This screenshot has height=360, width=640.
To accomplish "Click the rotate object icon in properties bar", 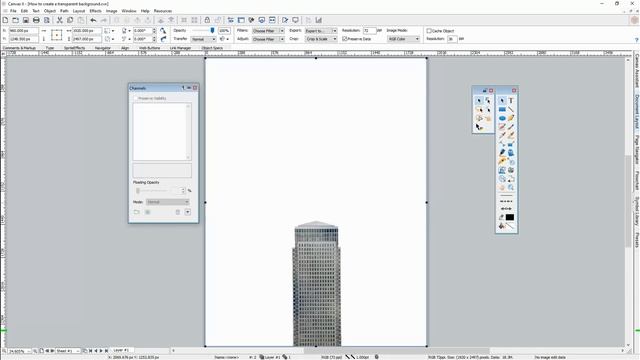I will 163,31.
